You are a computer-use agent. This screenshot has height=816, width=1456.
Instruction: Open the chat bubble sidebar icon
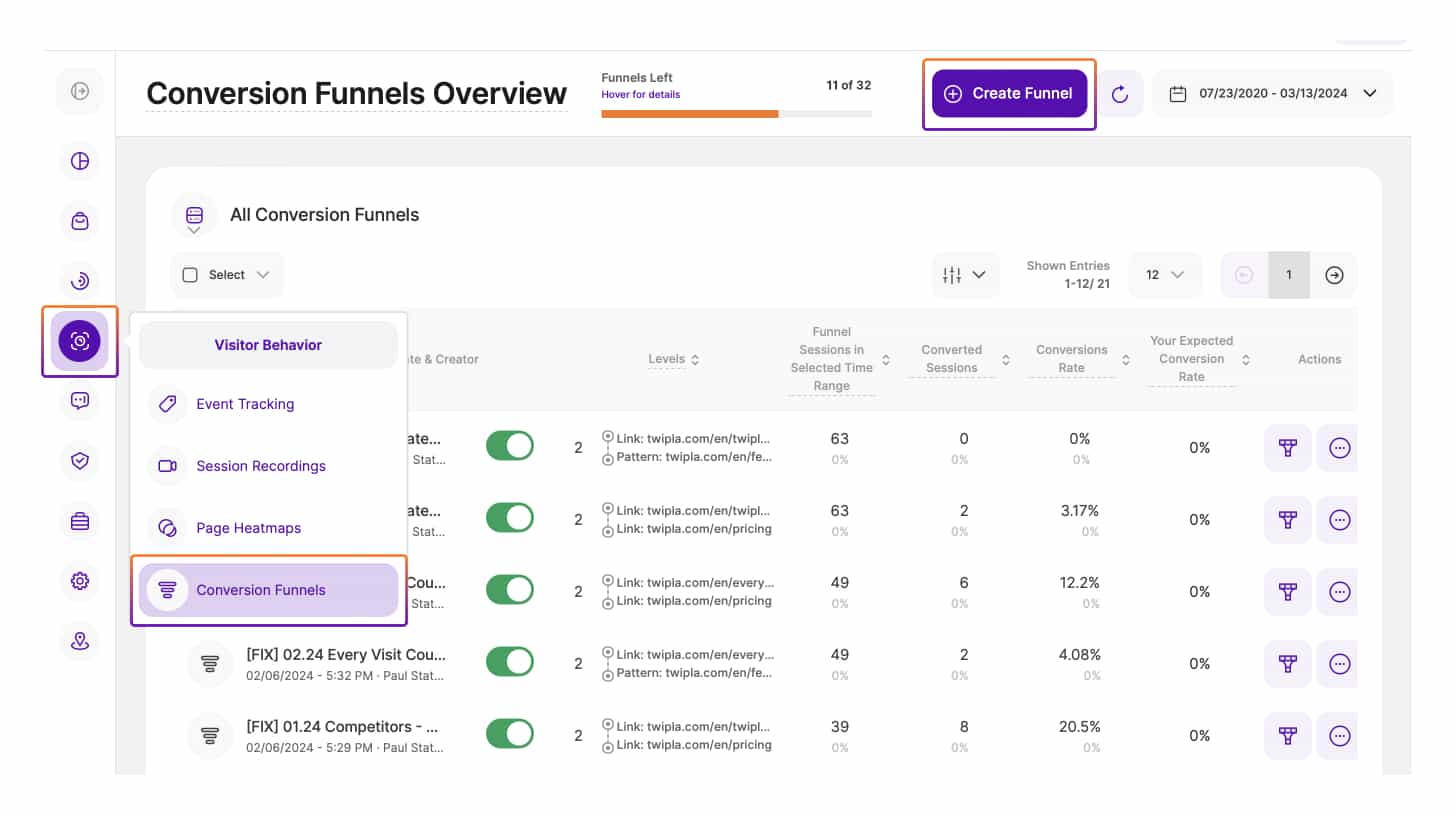[x=80, y=401]
